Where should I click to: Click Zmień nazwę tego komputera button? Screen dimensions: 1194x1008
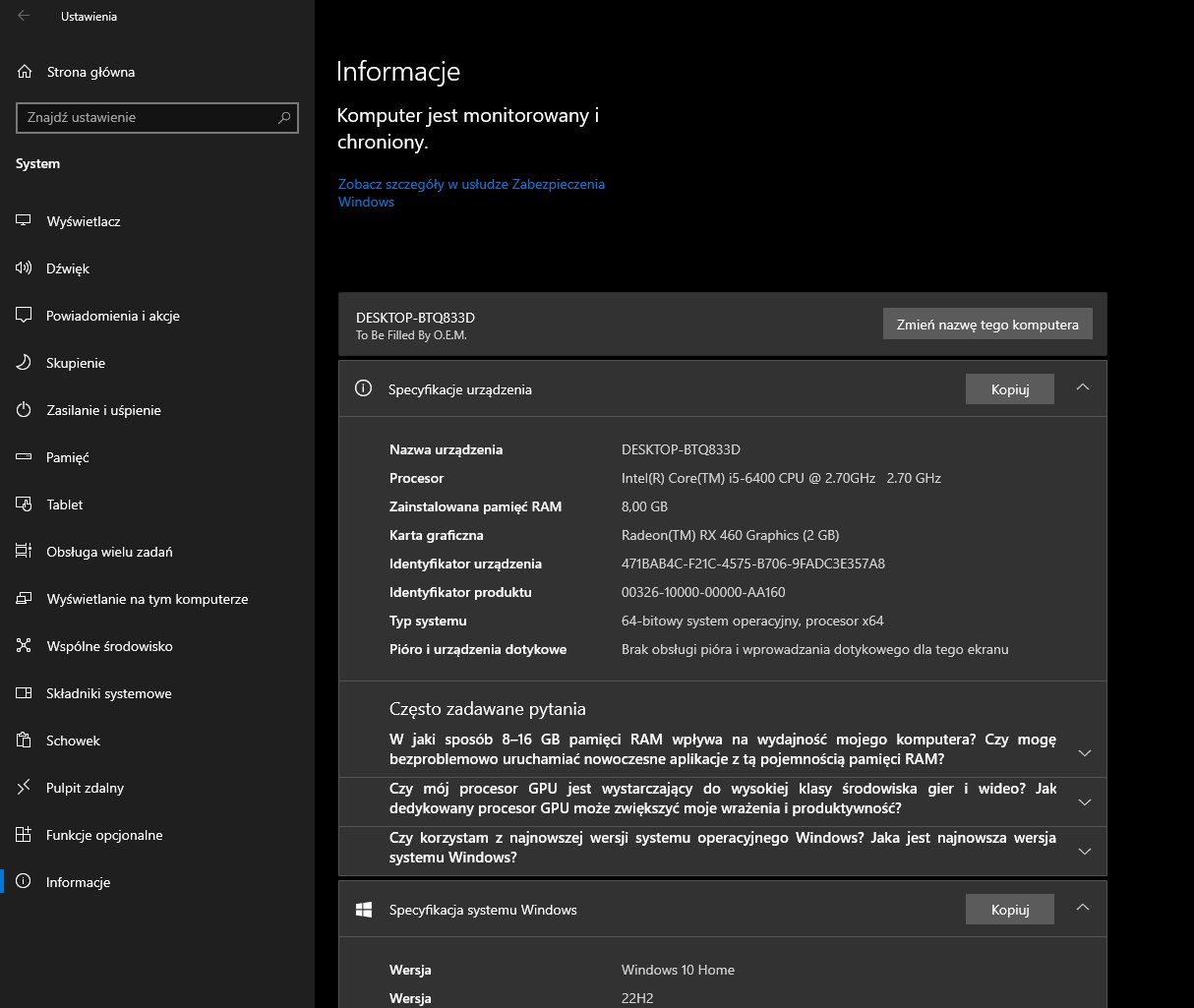pos(987,325)
